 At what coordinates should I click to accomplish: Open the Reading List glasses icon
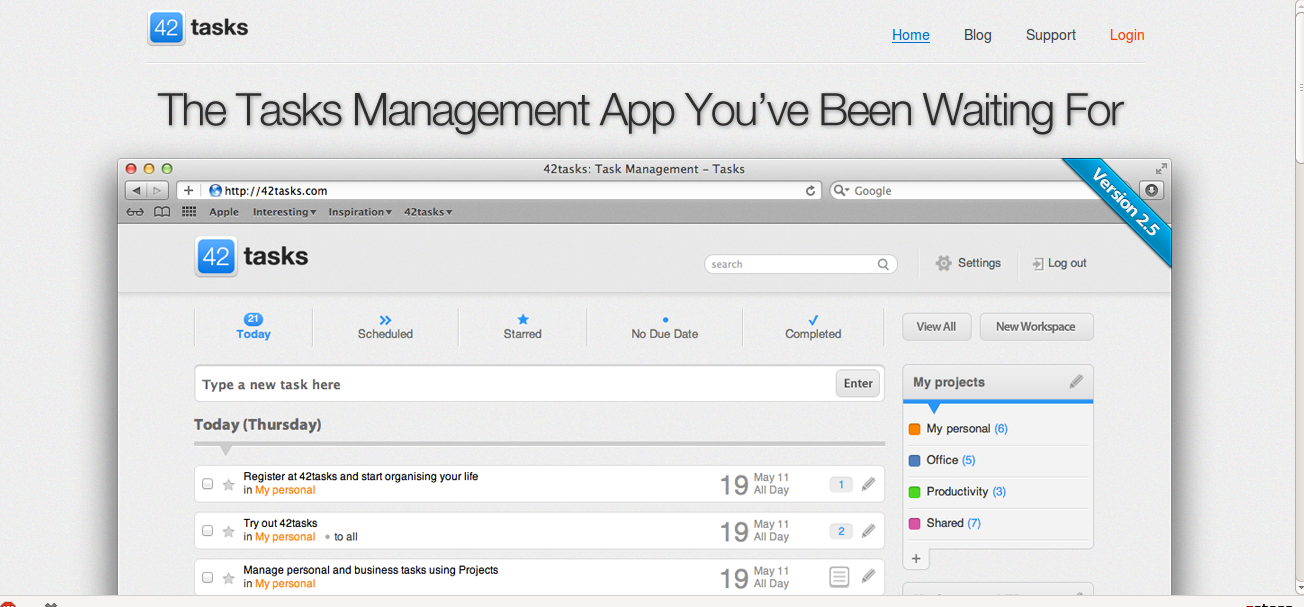tap(135, 212)
